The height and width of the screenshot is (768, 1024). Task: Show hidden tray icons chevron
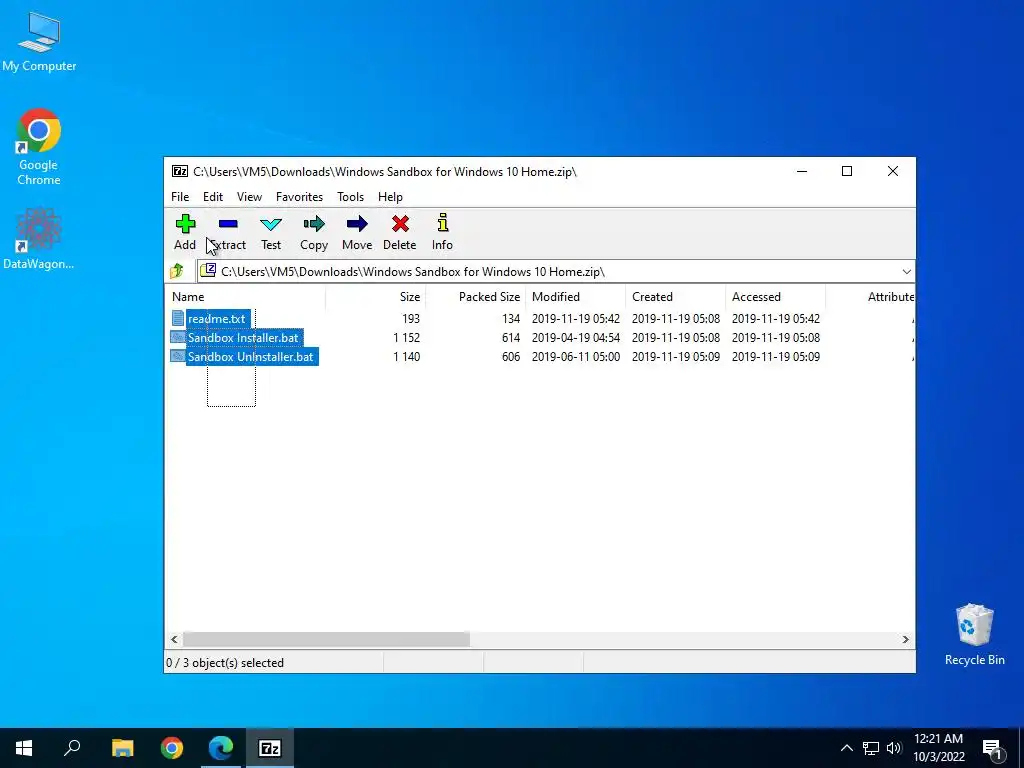click(846, 748)
